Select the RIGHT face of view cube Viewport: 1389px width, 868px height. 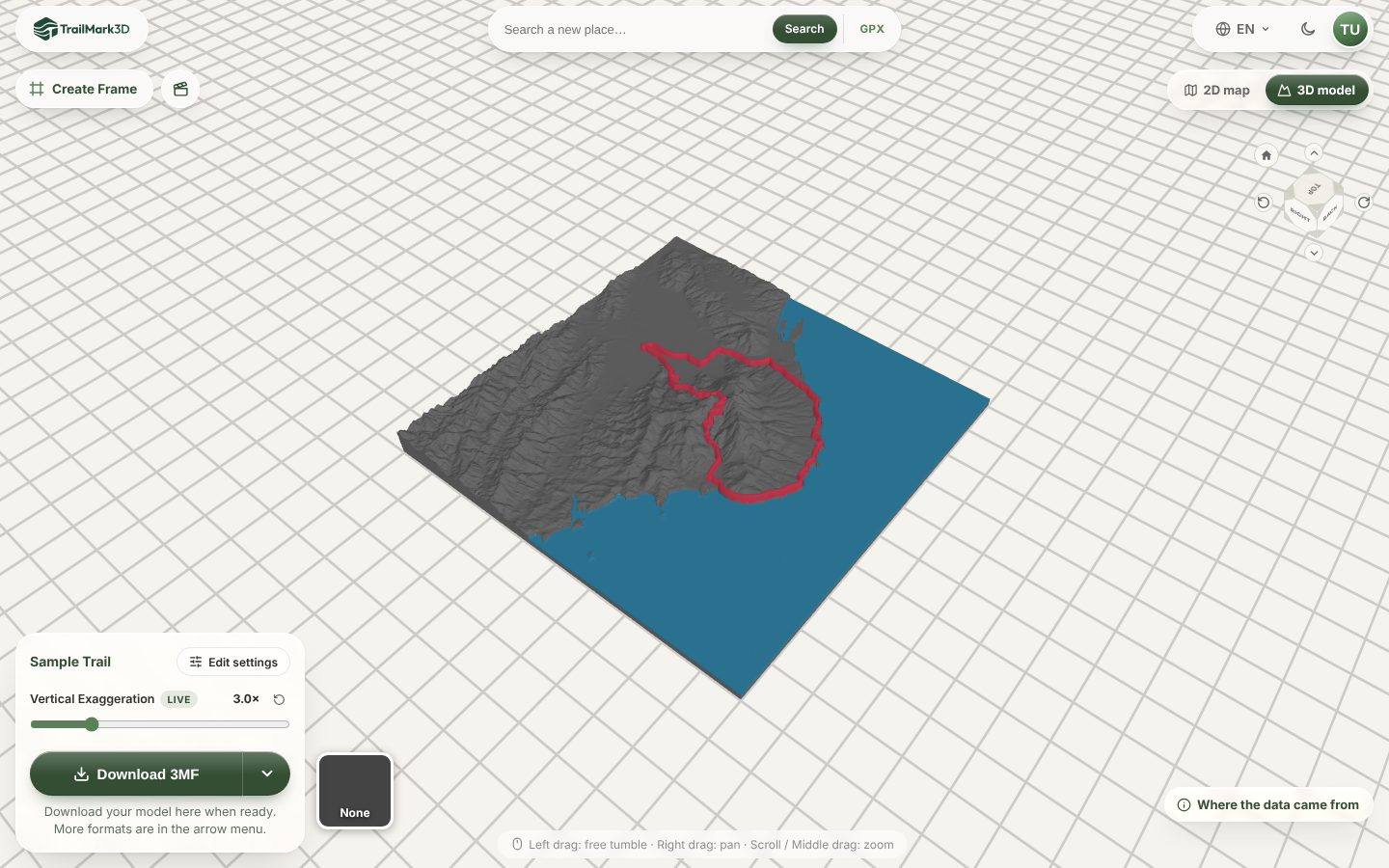pyautogui.click(x=1300, y=214)
